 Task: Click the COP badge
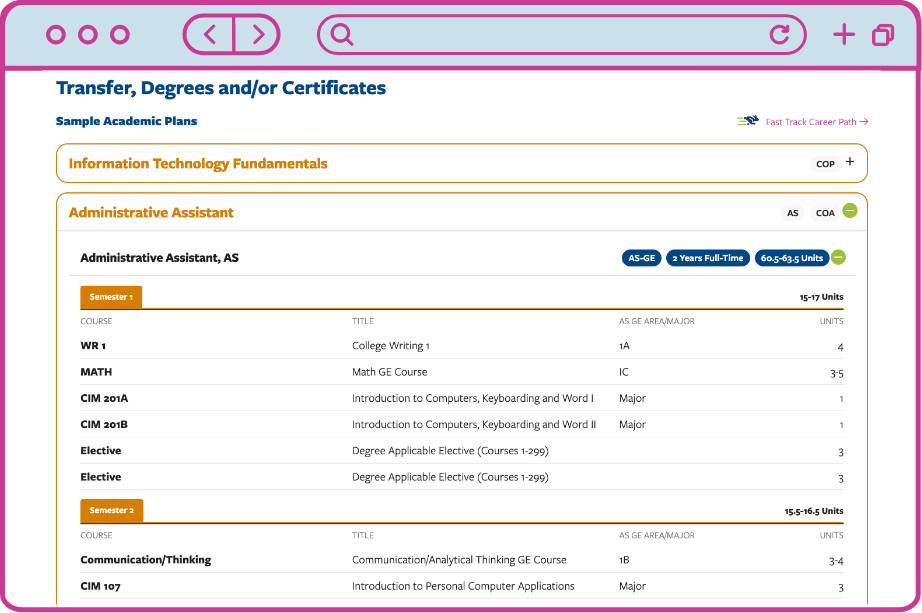point(825,164)
